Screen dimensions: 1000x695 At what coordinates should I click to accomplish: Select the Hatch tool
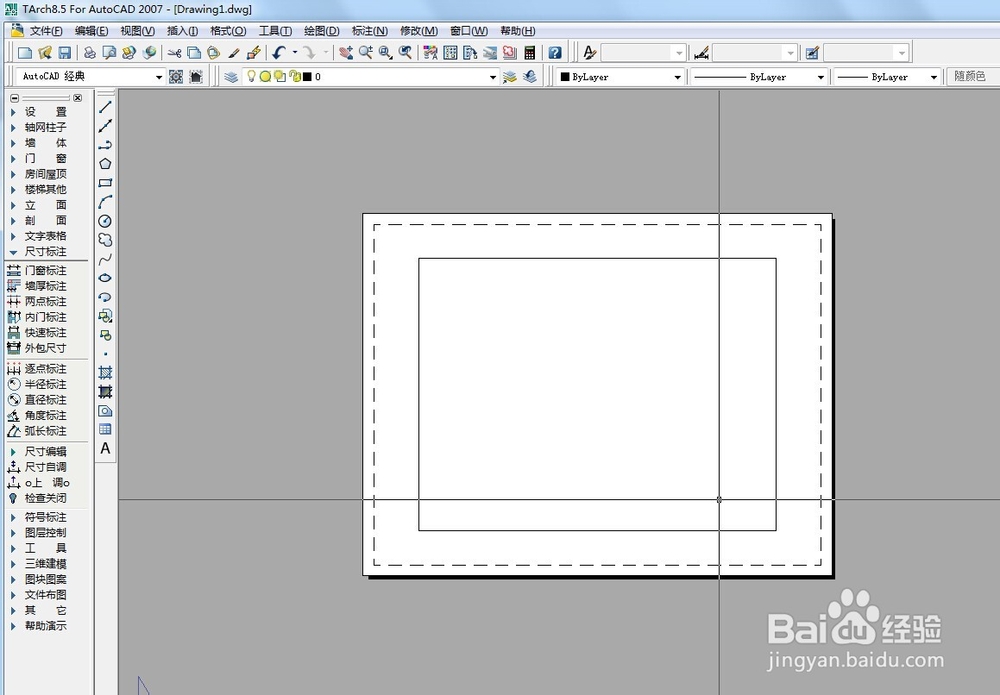105,372
